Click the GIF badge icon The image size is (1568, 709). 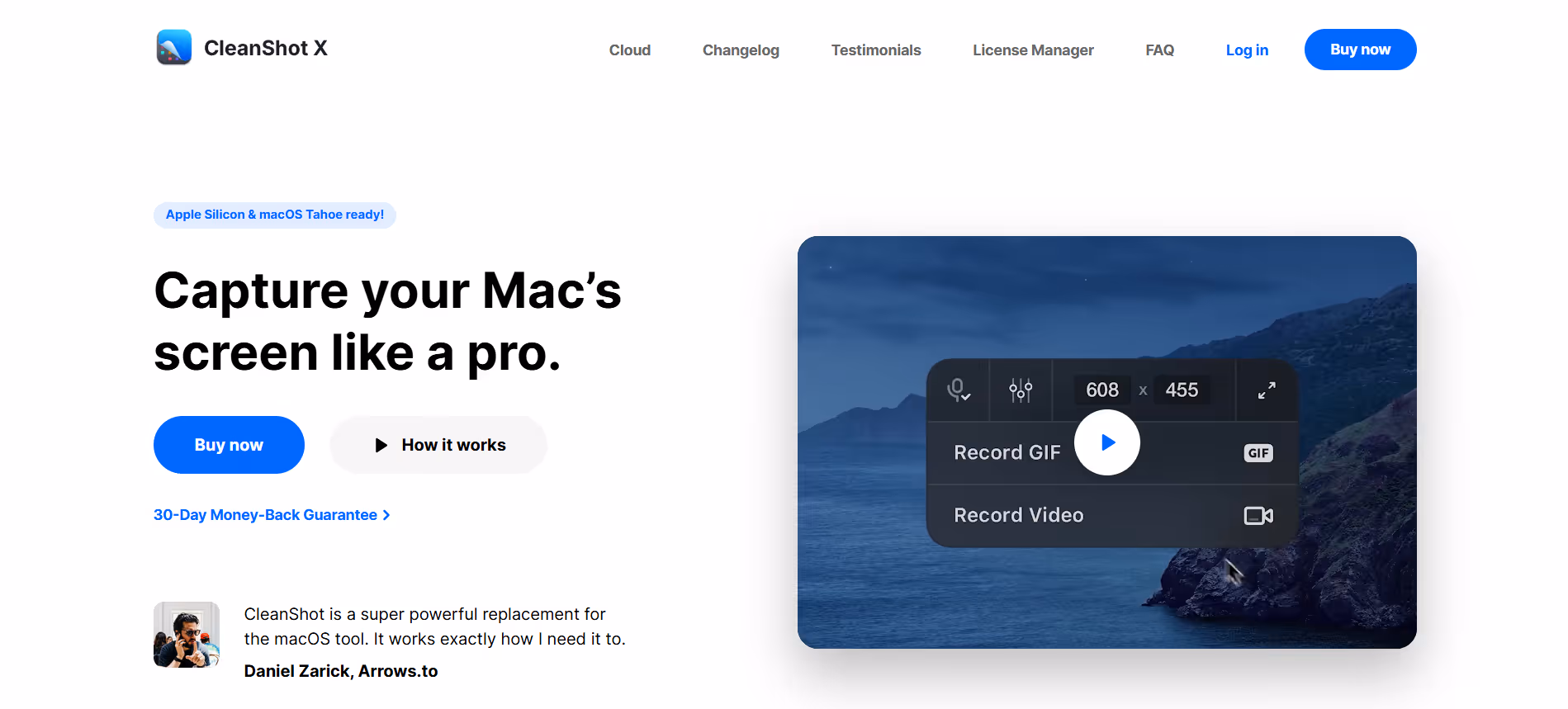pos(1258,453)
